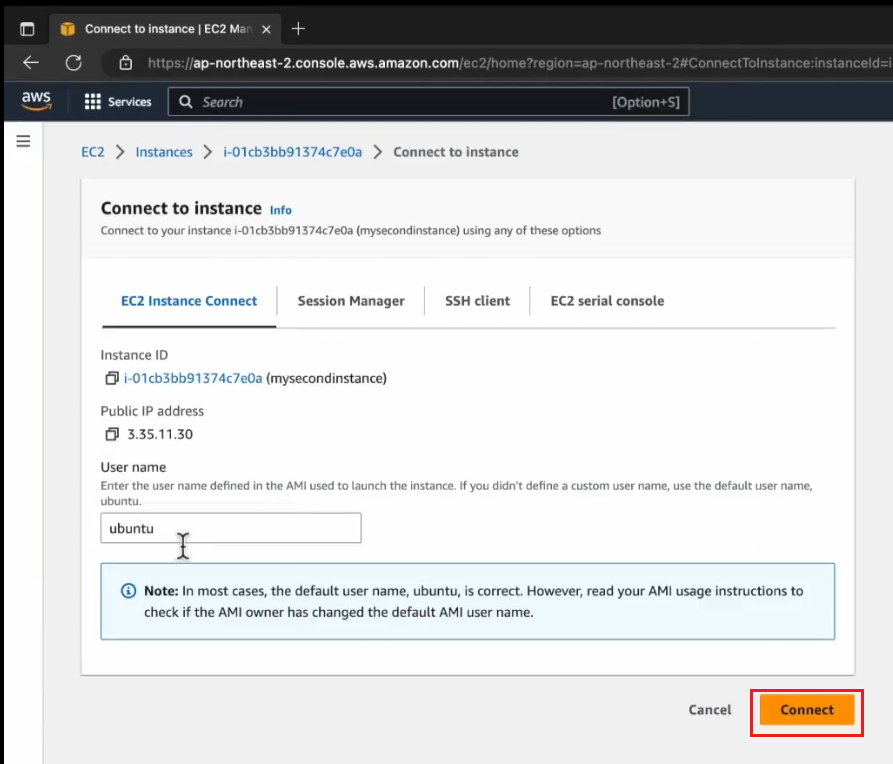Click the AWS Search box

(x=428, y=102)
